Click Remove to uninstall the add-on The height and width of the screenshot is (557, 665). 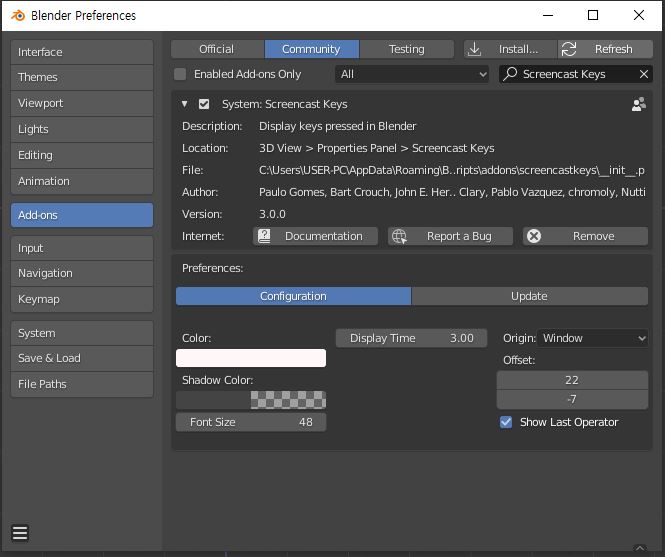[x=585, y=236]
